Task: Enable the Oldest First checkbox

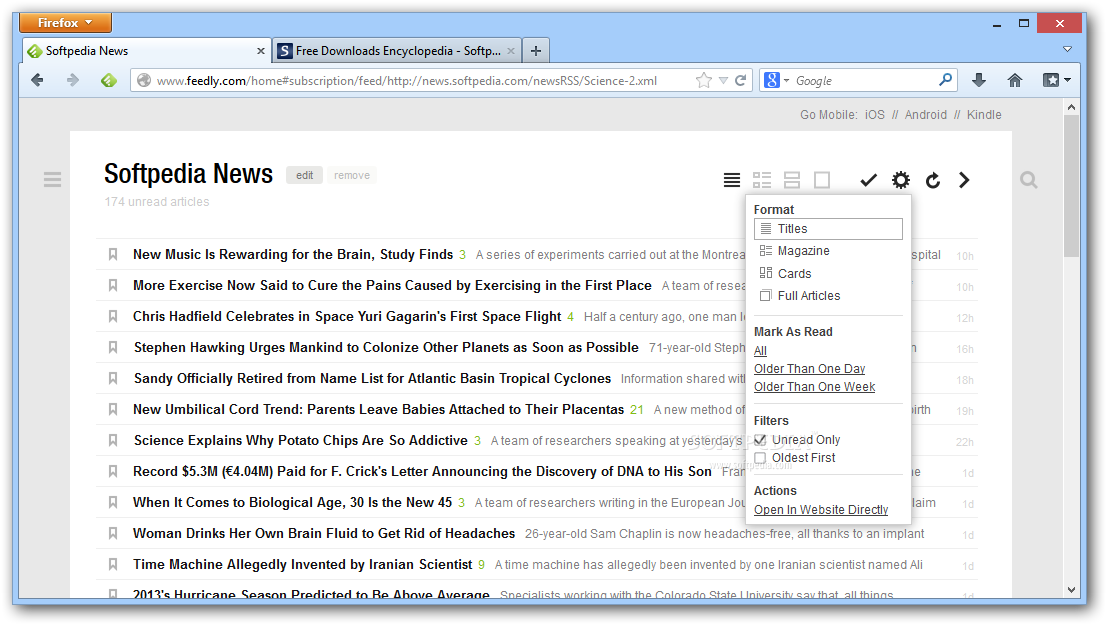Action: [760, 458]
